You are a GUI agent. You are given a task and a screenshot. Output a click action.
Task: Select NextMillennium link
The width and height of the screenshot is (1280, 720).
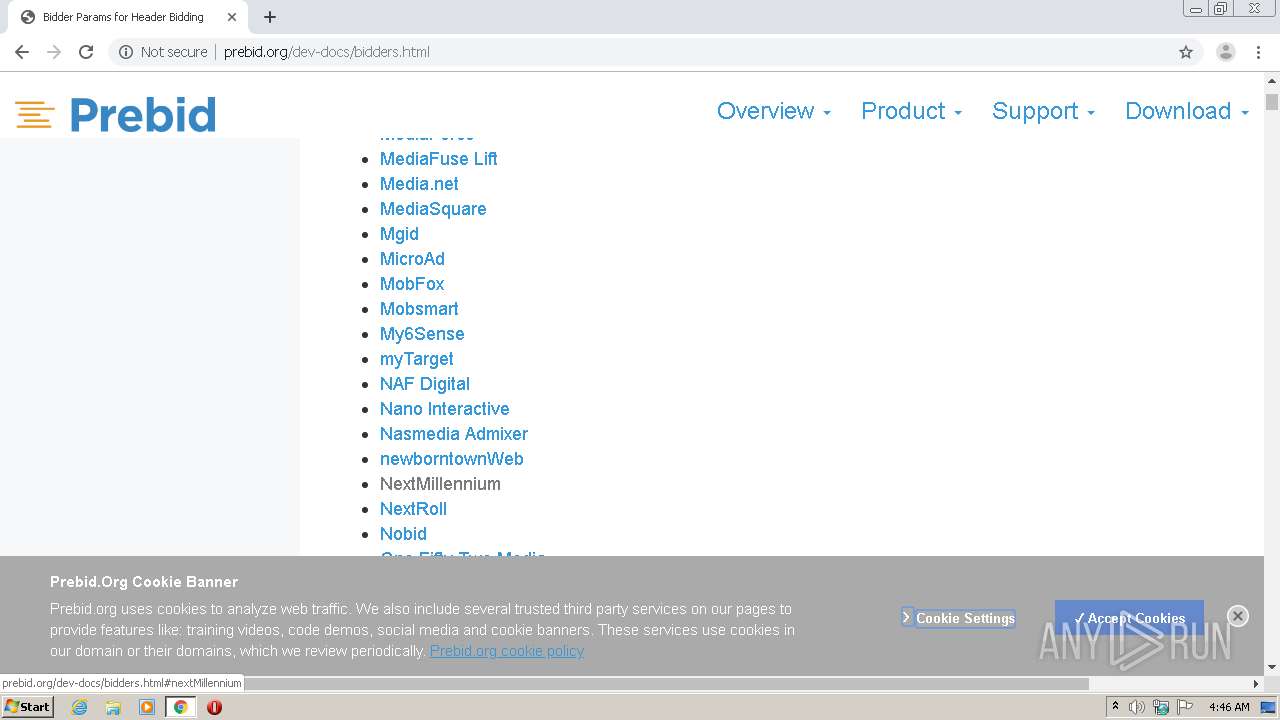pos(440,484)
